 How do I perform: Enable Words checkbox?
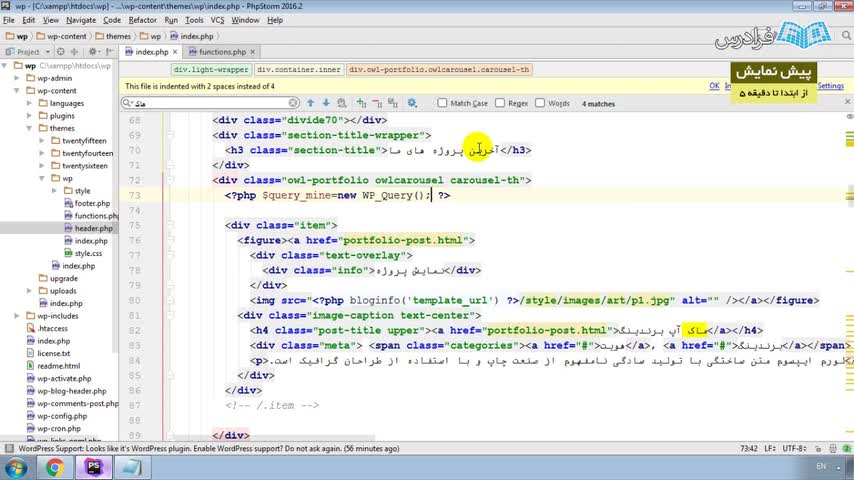pyautogui.click(x=540, y=102)
